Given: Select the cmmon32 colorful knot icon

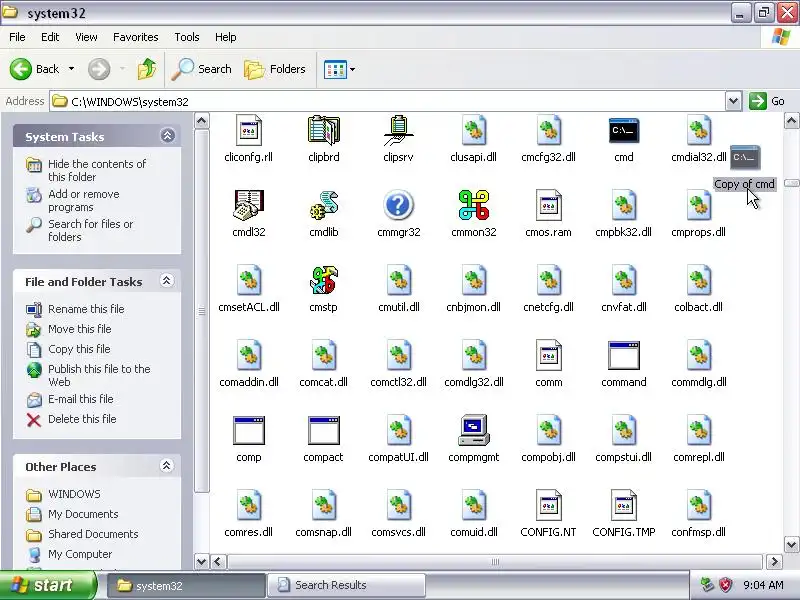Looking at the screenshot, I should click(473, 205).
